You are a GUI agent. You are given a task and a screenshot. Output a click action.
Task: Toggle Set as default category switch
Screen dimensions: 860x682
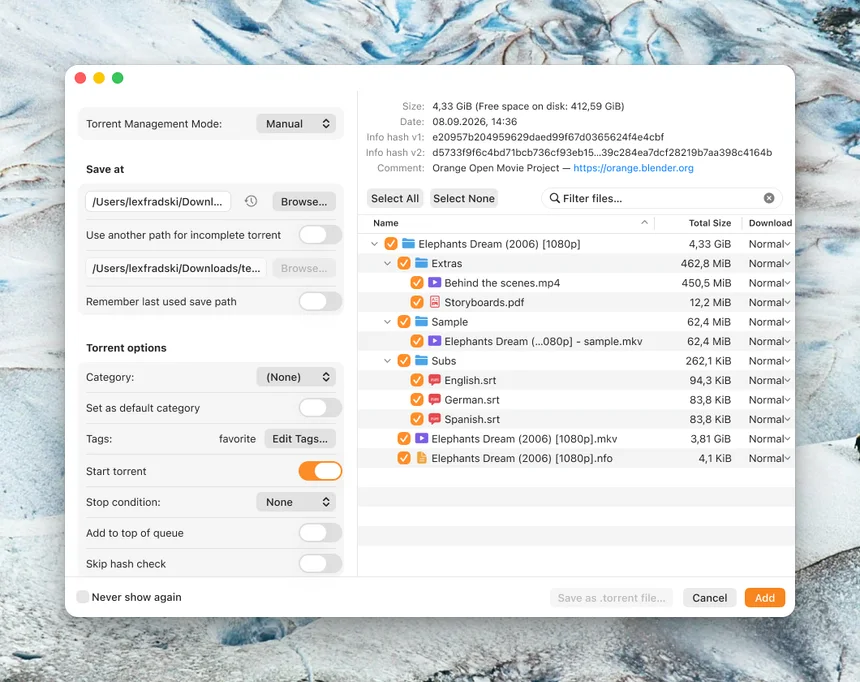click(320, 408)
